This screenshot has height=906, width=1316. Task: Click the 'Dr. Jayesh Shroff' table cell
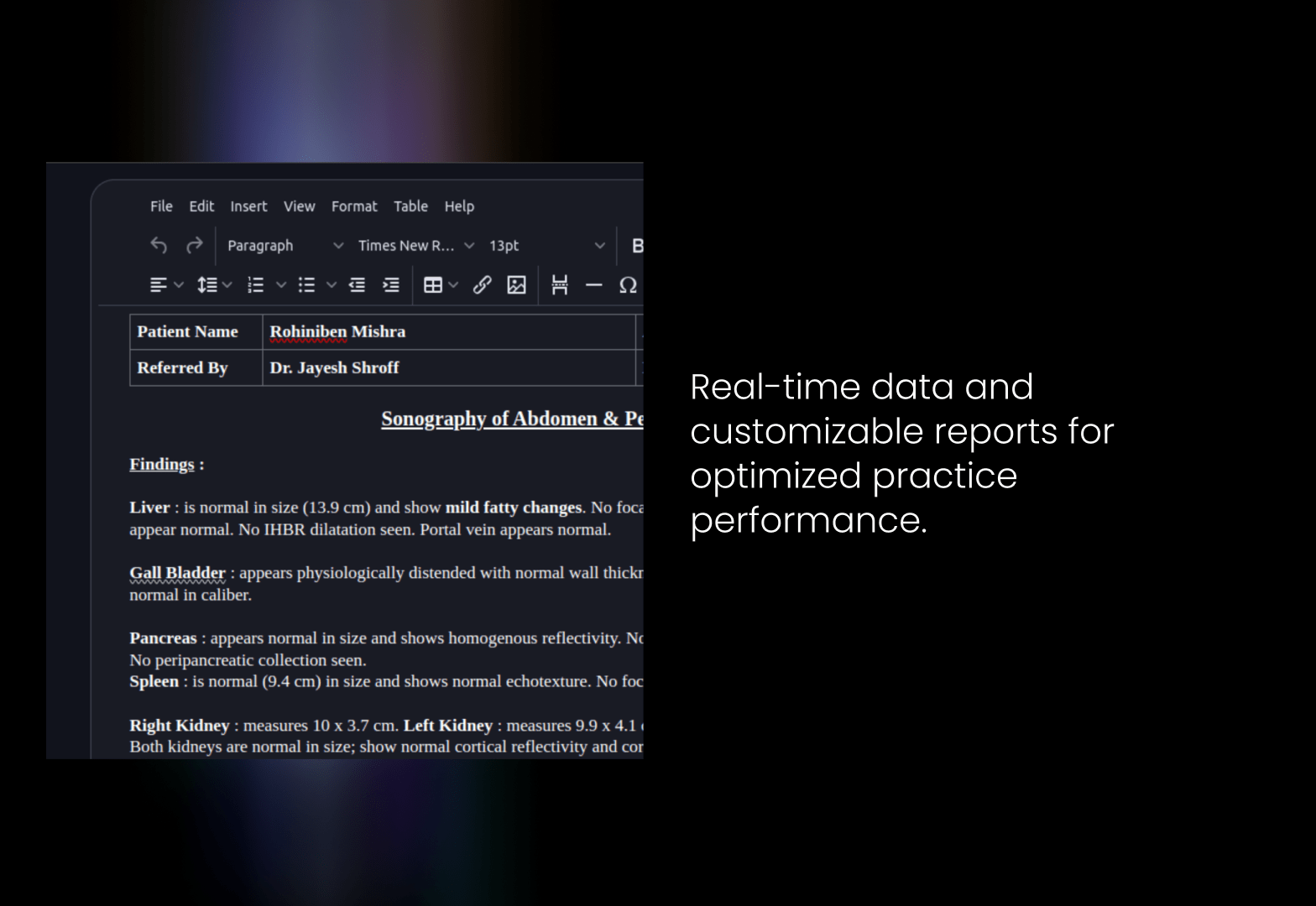tap(449, 367)
